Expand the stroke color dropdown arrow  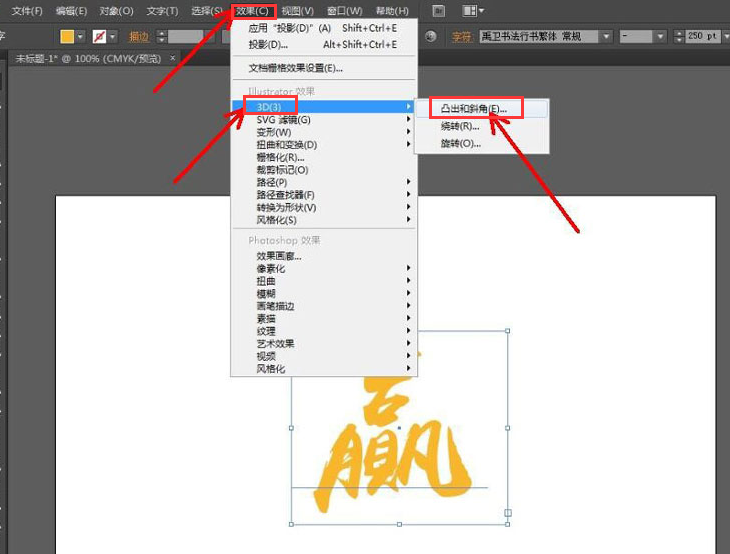(113, 36)
